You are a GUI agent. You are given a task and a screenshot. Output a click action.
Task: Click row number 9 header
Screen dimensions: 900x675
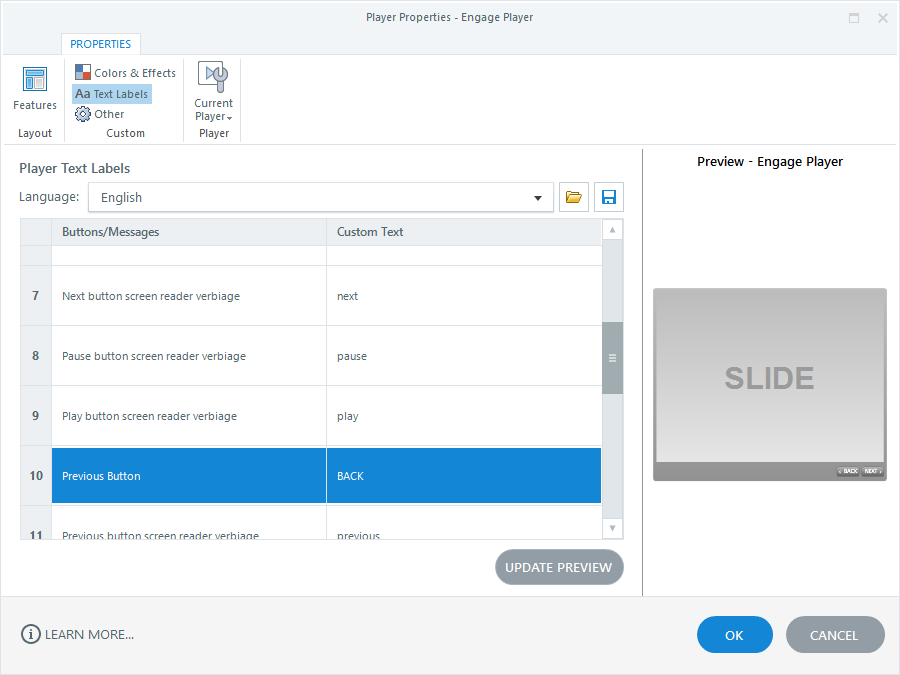click(36, 416)
